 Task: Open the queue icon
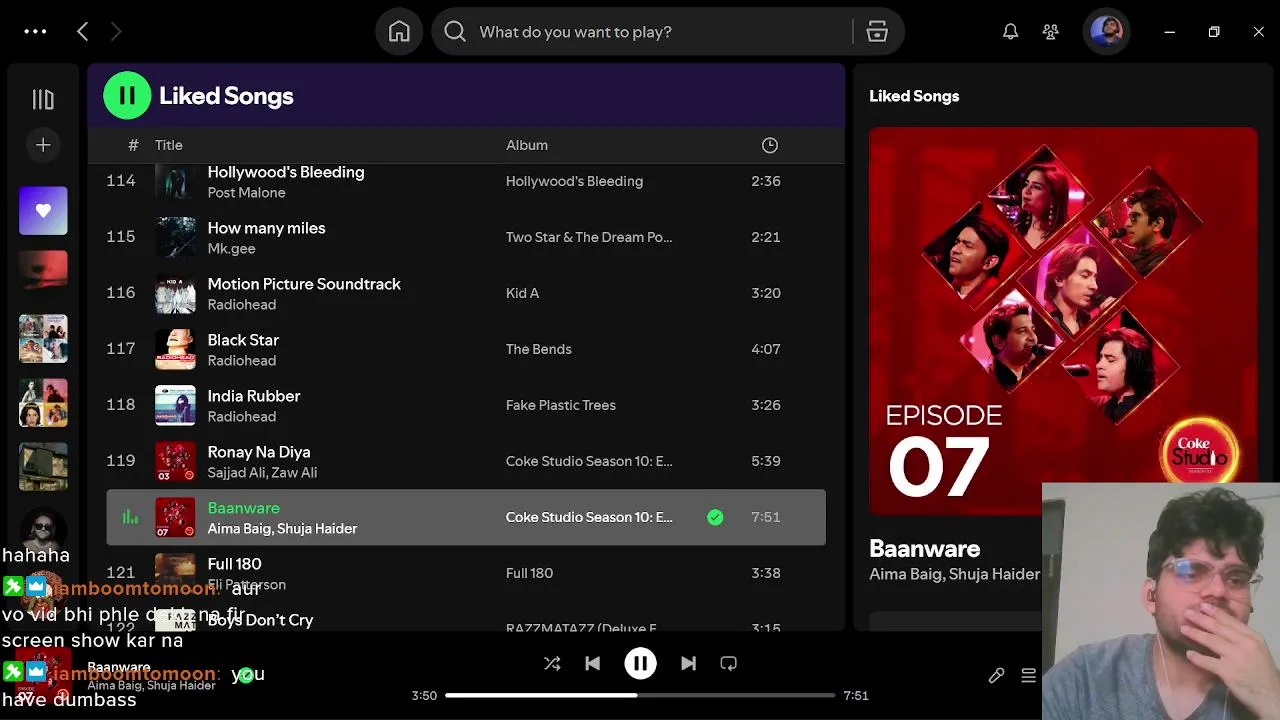(1028, 676)
